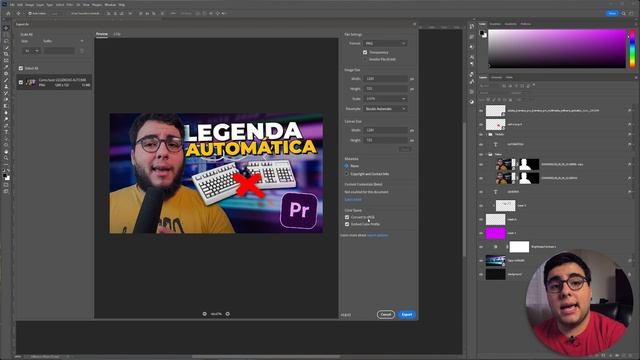Toggle the Select All checkbox

[21, 68]
